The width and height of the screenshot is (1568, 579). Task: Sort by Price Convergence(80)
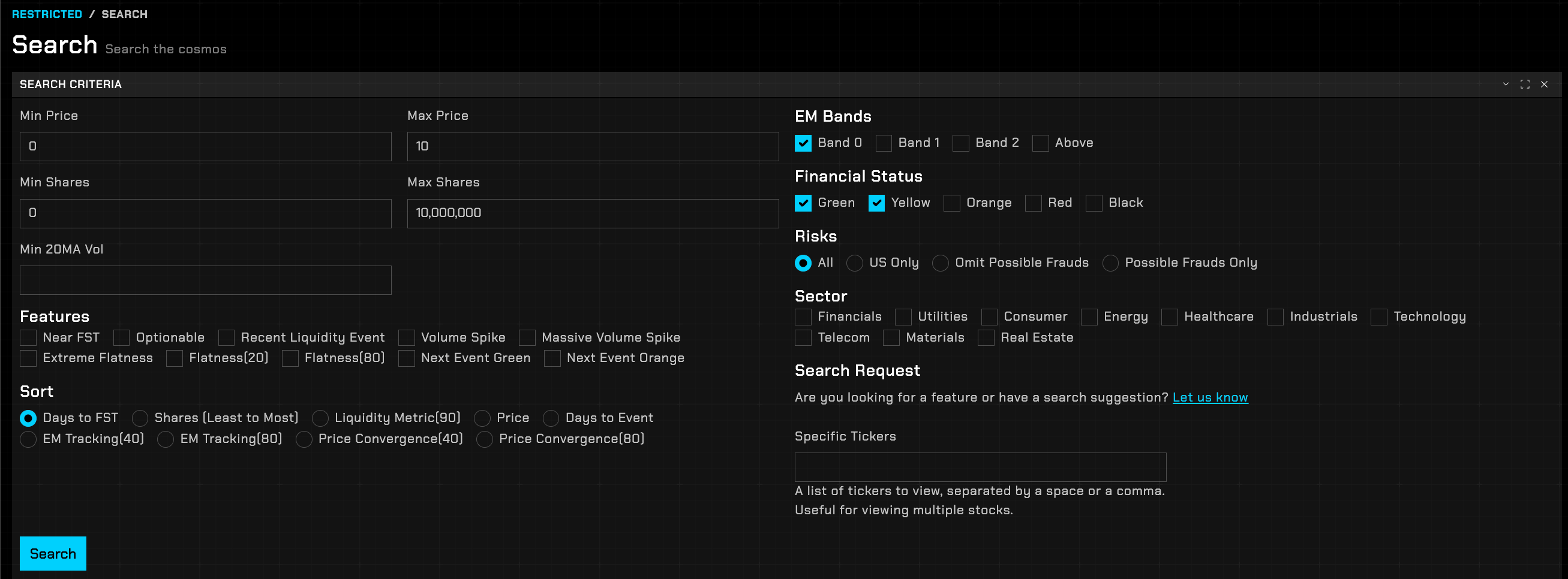(485, 439)
